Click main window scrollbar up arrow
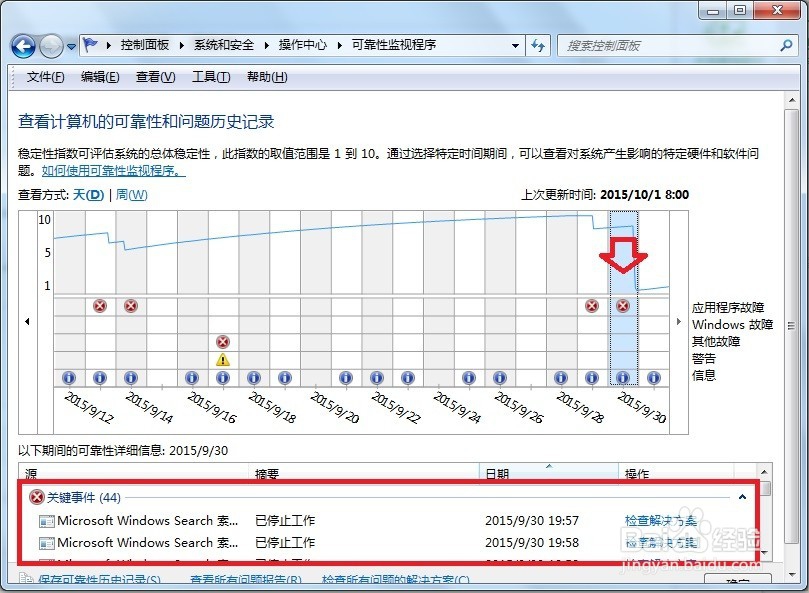 pos(791,100)
